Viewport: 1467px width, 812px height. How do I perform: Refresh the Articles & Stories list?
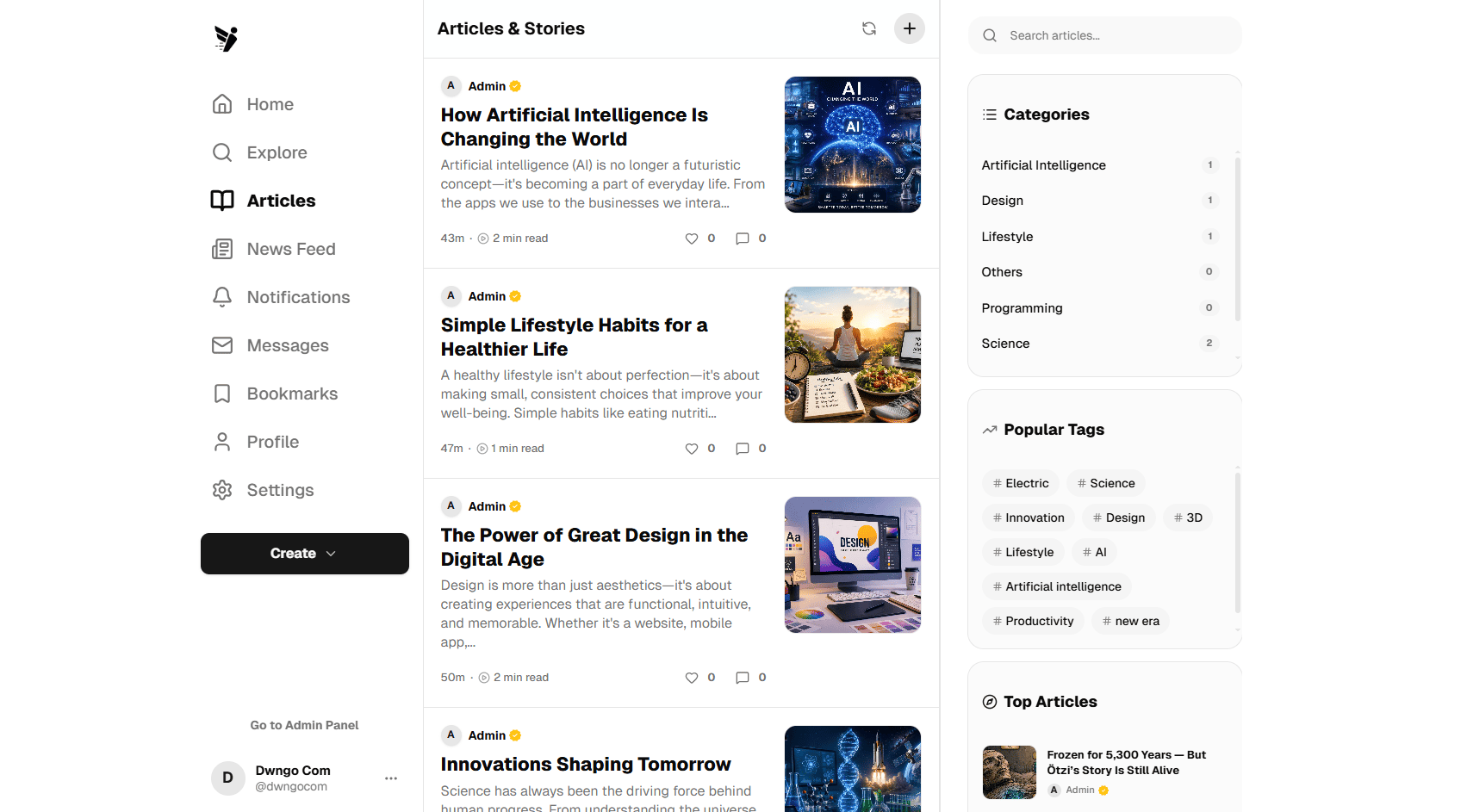click(869, 28)
